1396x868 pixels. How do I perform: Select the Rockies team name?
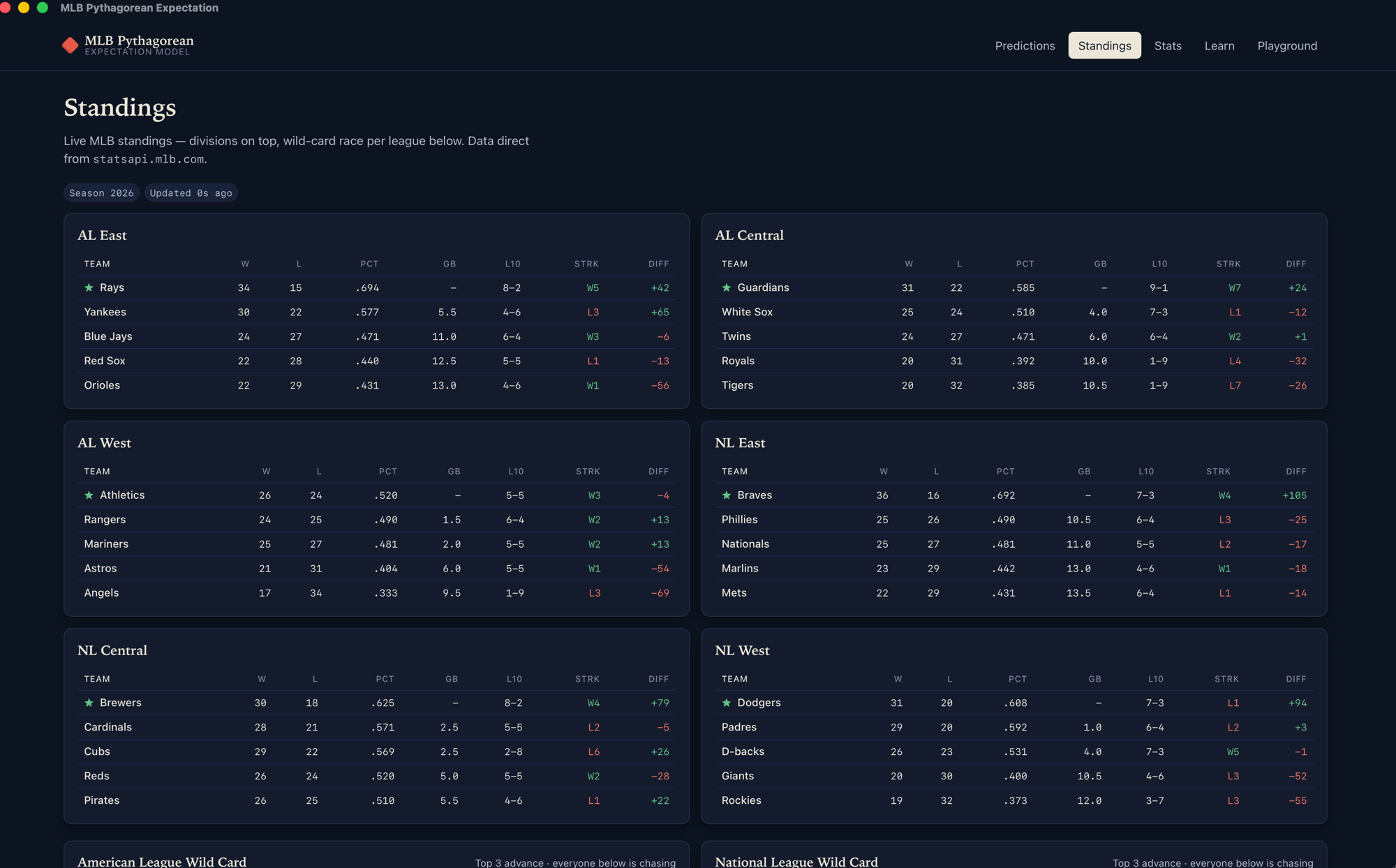point(741,800)
